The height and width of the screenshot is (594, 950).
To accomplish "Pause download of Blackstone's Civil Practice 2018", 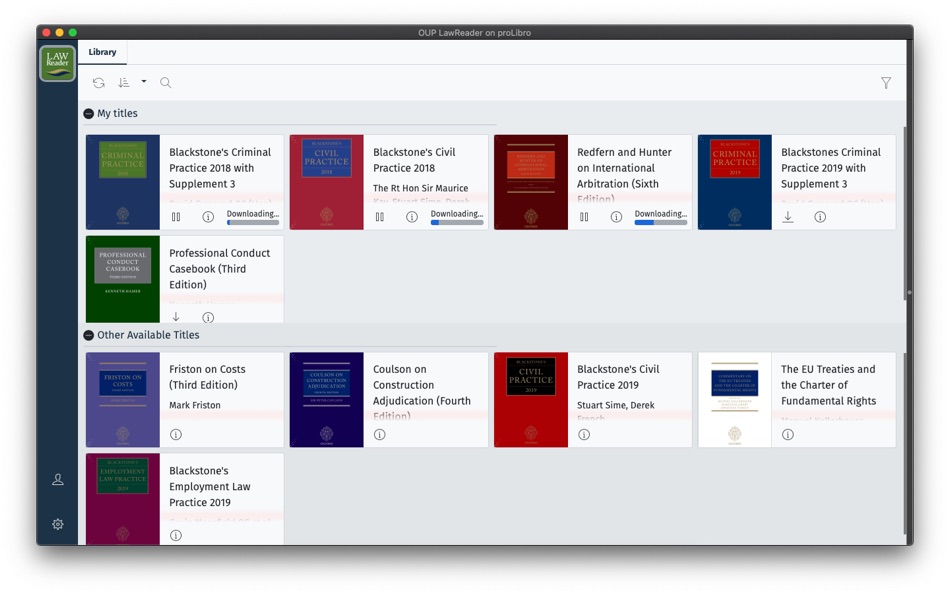I will pyautogui.click(x=380, y=216).
